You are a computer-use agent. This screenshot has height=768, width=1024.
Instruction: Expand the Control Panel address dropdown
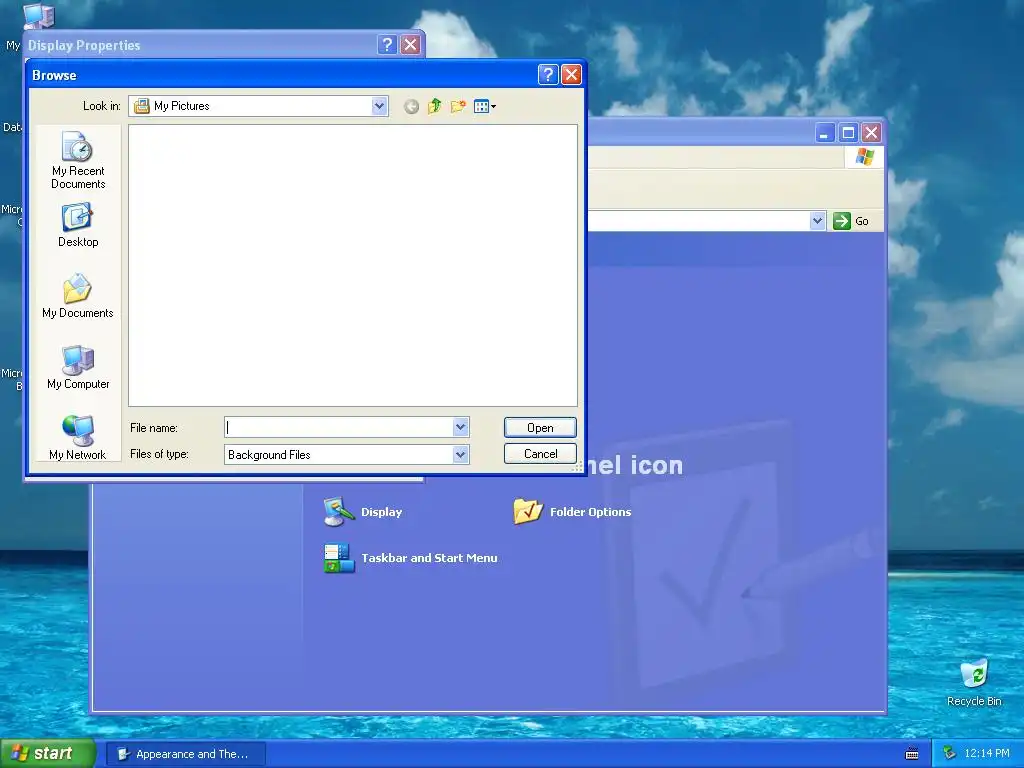tap(817, 221)
